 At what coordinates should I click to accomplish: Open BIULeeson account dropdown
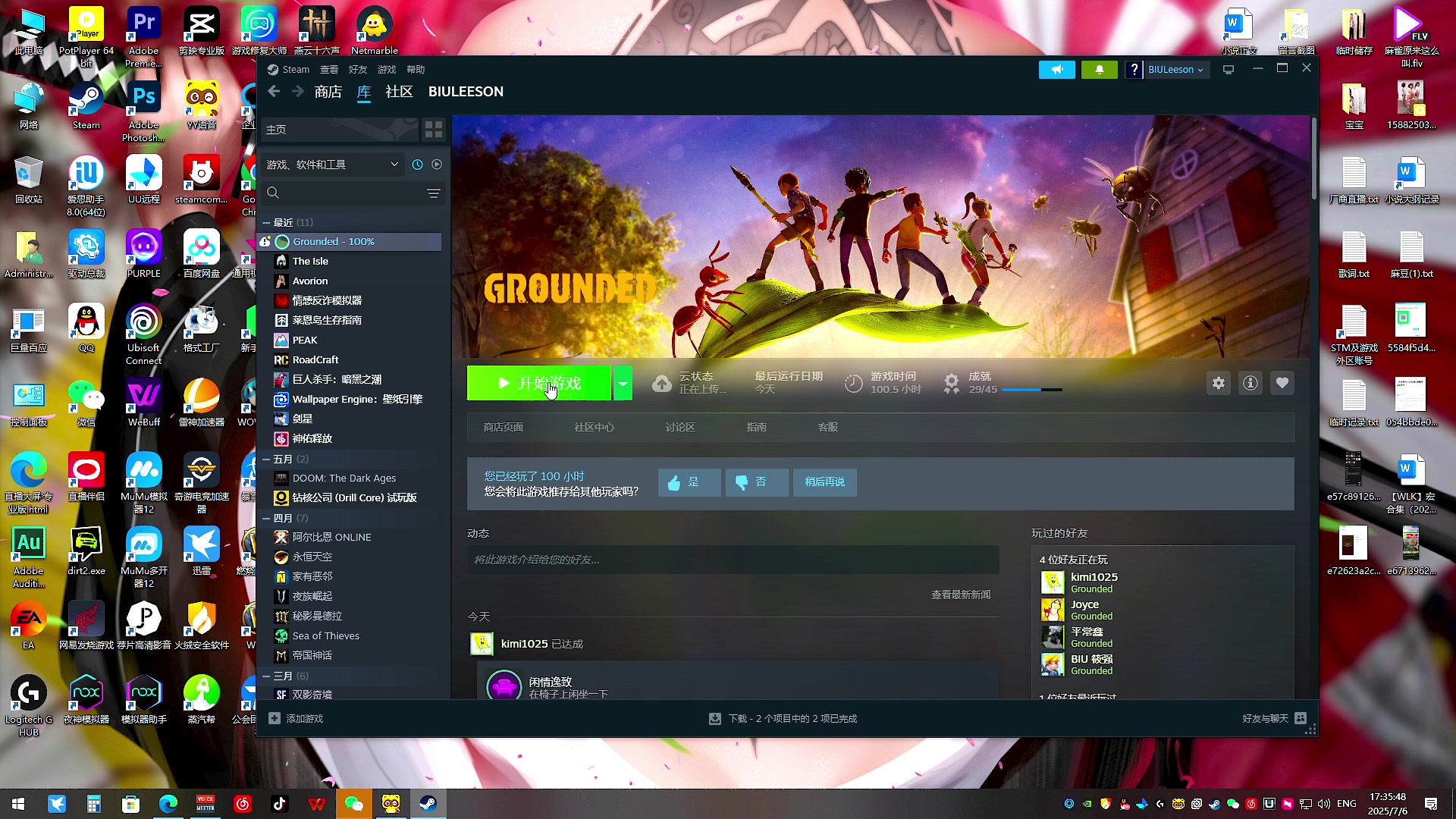coord(1175,69)
